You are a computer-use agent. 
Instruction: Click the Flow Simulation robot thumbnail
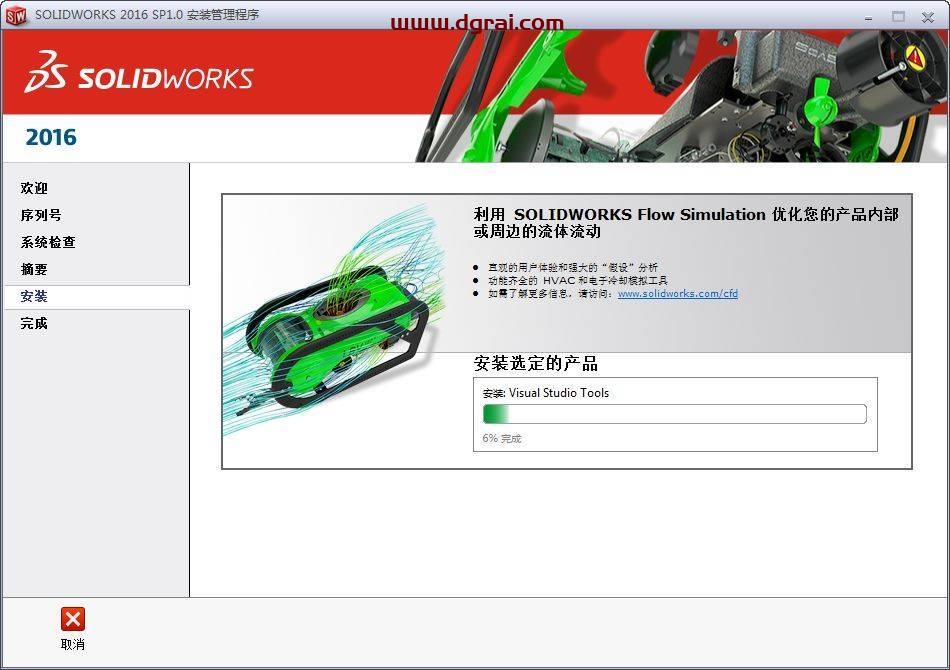pyautogui.click(x=336, y=322)
